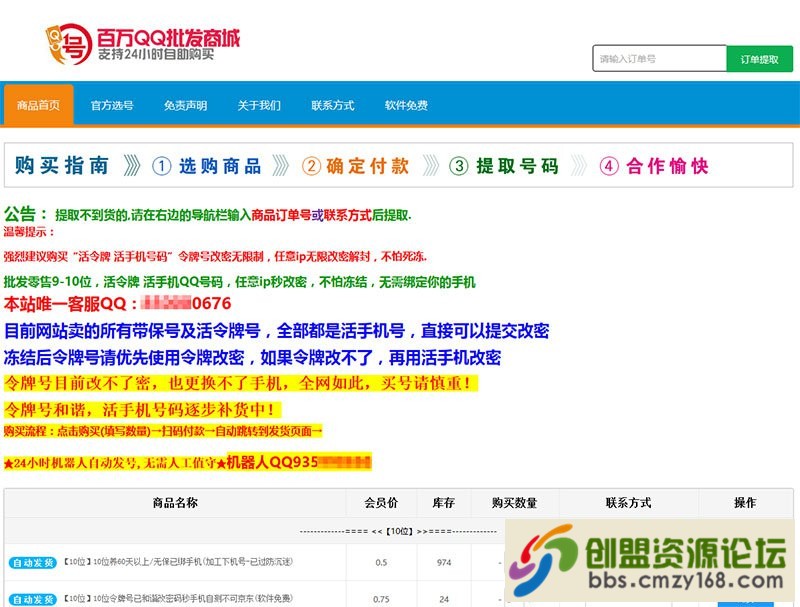Open the 官方选号 menu item
800x607 pixels.
point(112,105)
